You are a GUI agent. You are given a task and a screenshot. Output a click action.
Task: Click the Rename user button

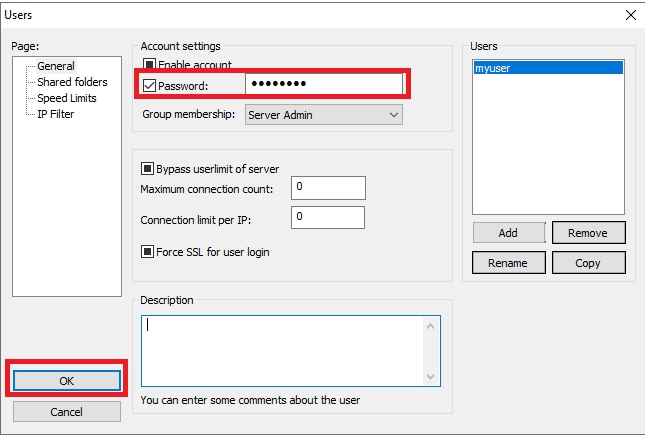[508, 262]
